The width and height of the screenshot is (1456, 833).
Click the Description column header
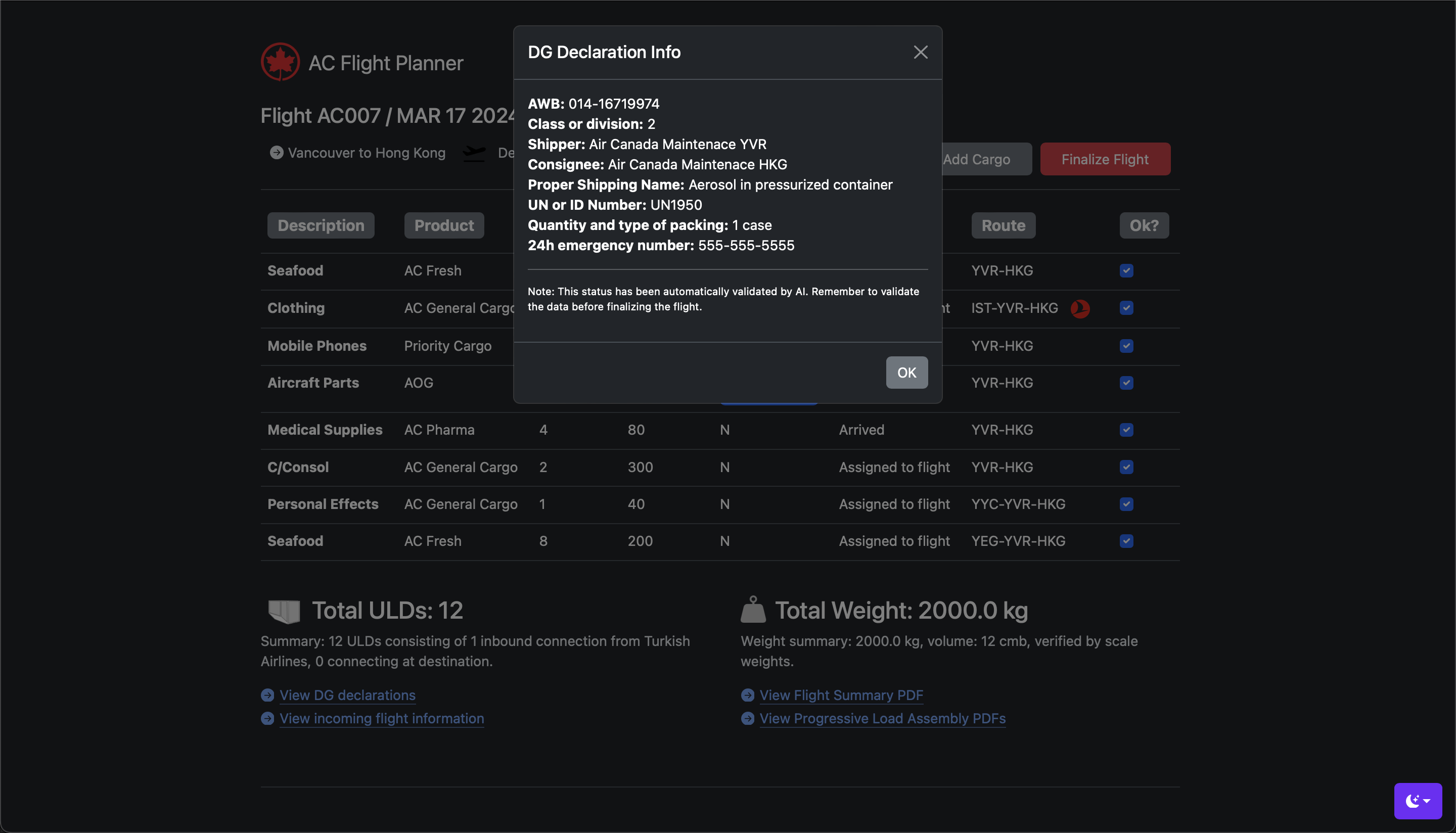[321, 225]
